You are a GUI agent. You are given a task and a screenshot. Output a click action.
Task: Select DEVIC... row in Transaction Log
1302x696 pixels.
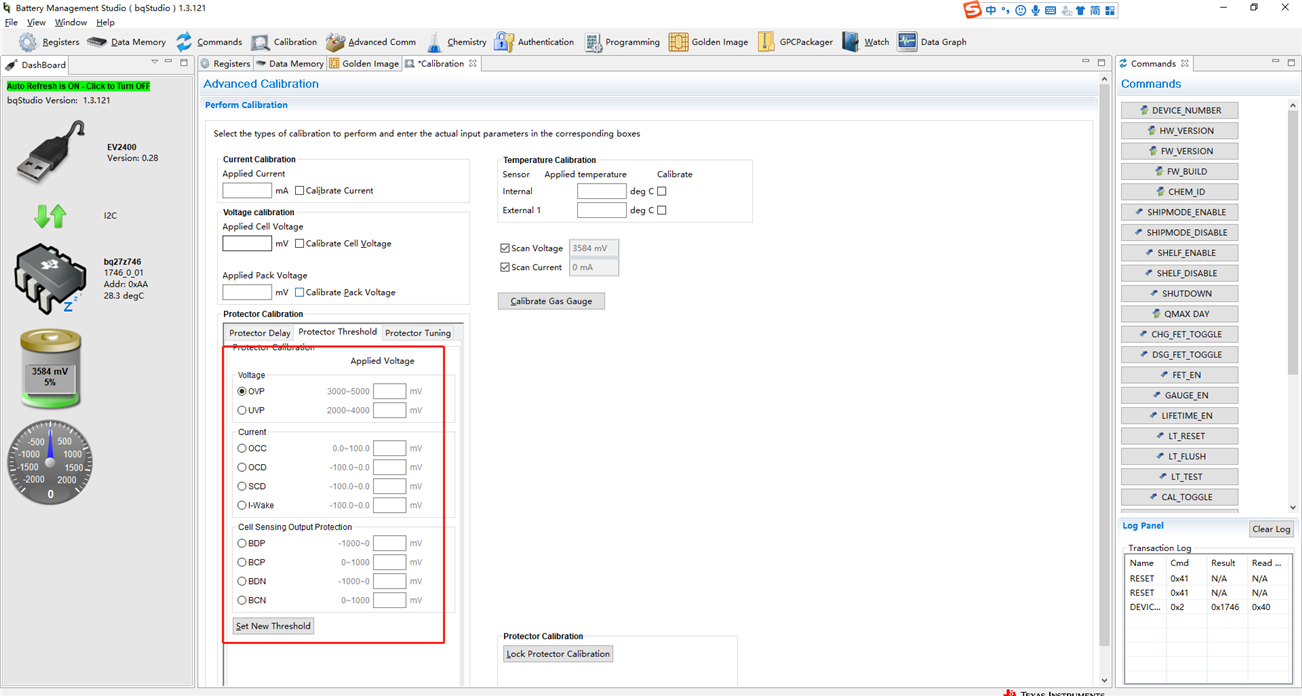(1208, 607)
